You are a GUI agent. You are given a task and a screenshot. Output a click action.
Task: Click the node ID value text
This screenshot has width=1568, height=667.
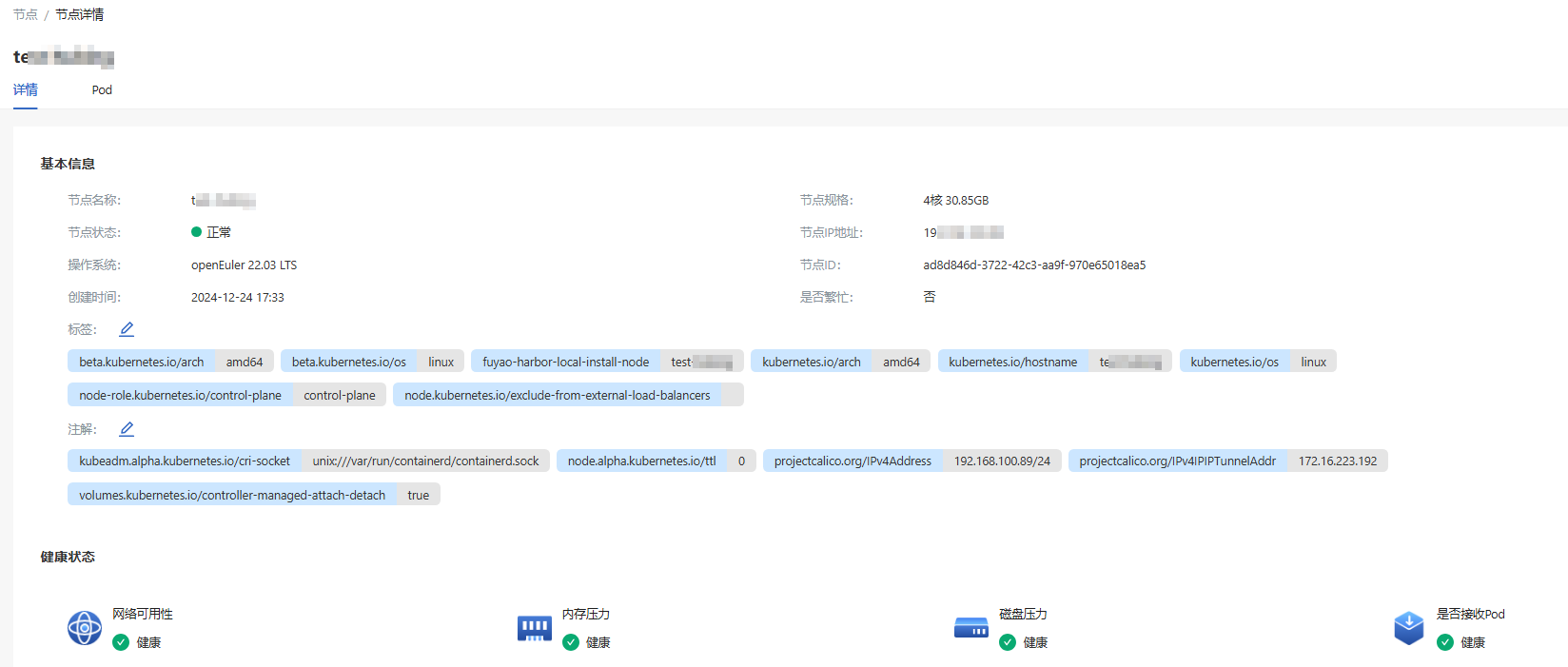1034,265
